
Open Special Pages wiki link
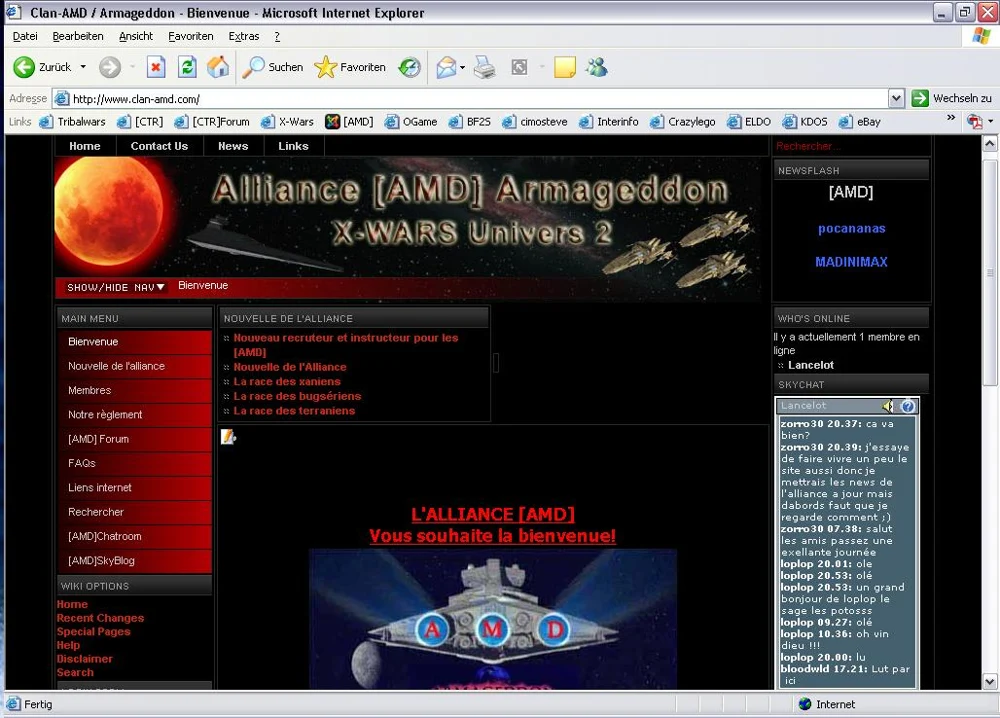93,631
